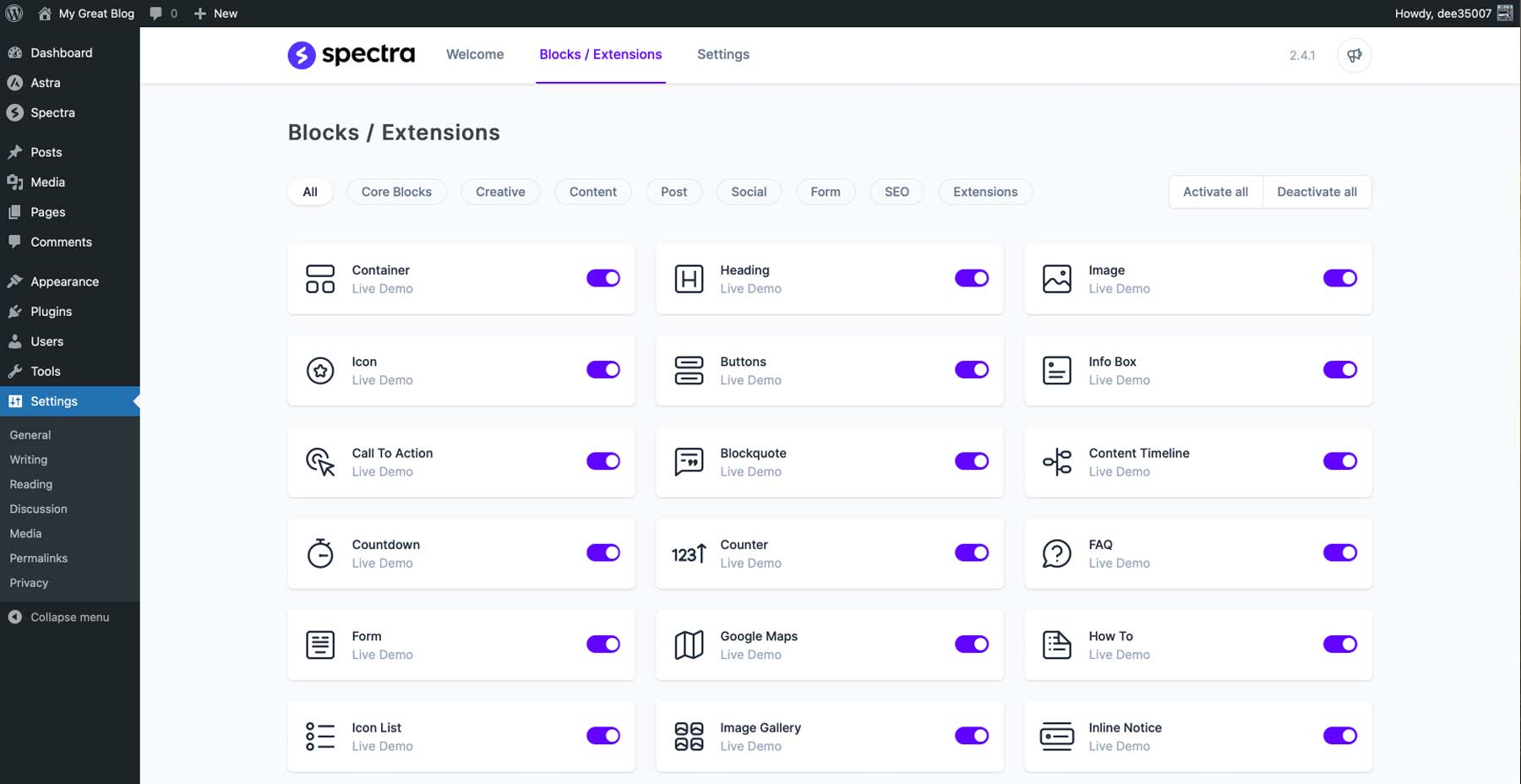Click the WordPress logo in admin bar
The image size is (1521, 784).
(x=14, y=14)
